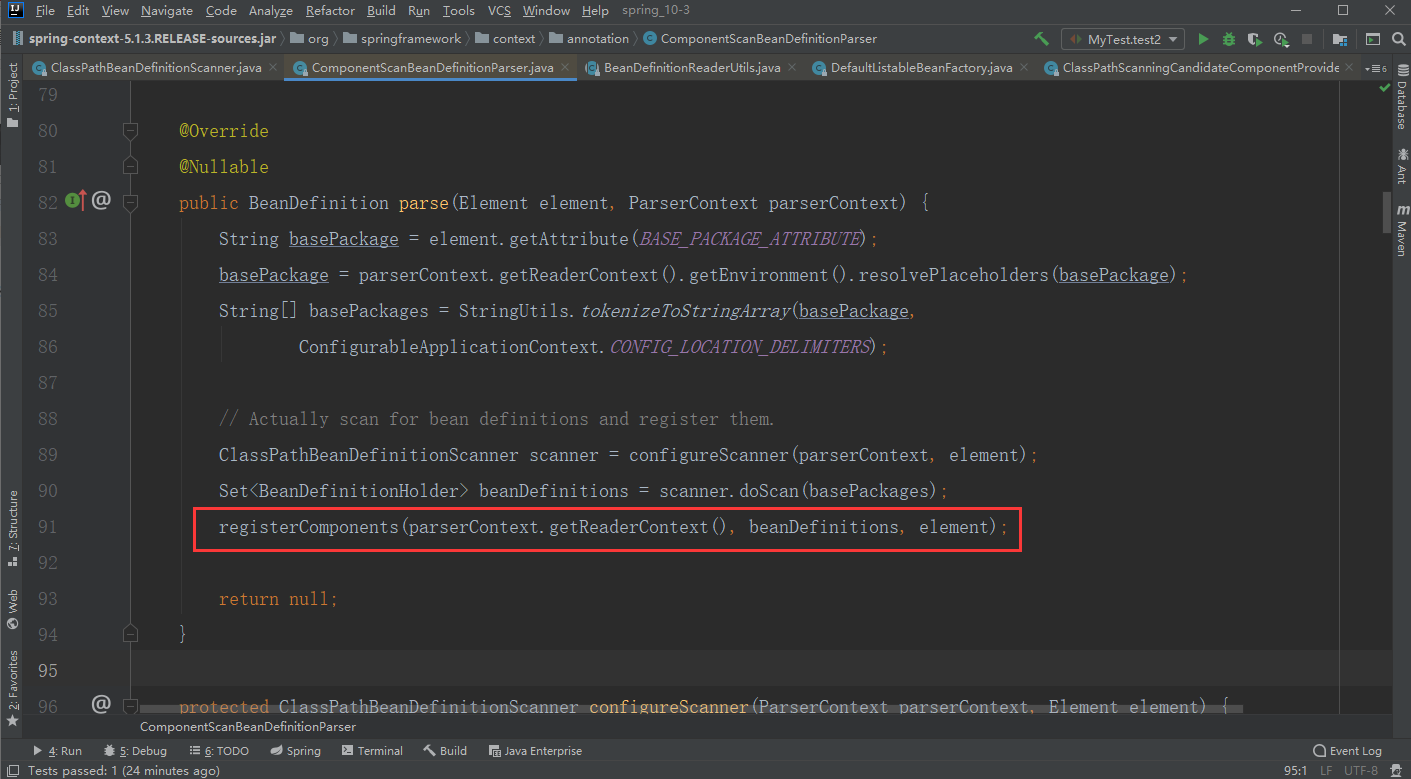This screenshot has width=1411, height=779.
Task: Click the Run with Profiler clock icon
Action: (x=1281, y=39)
